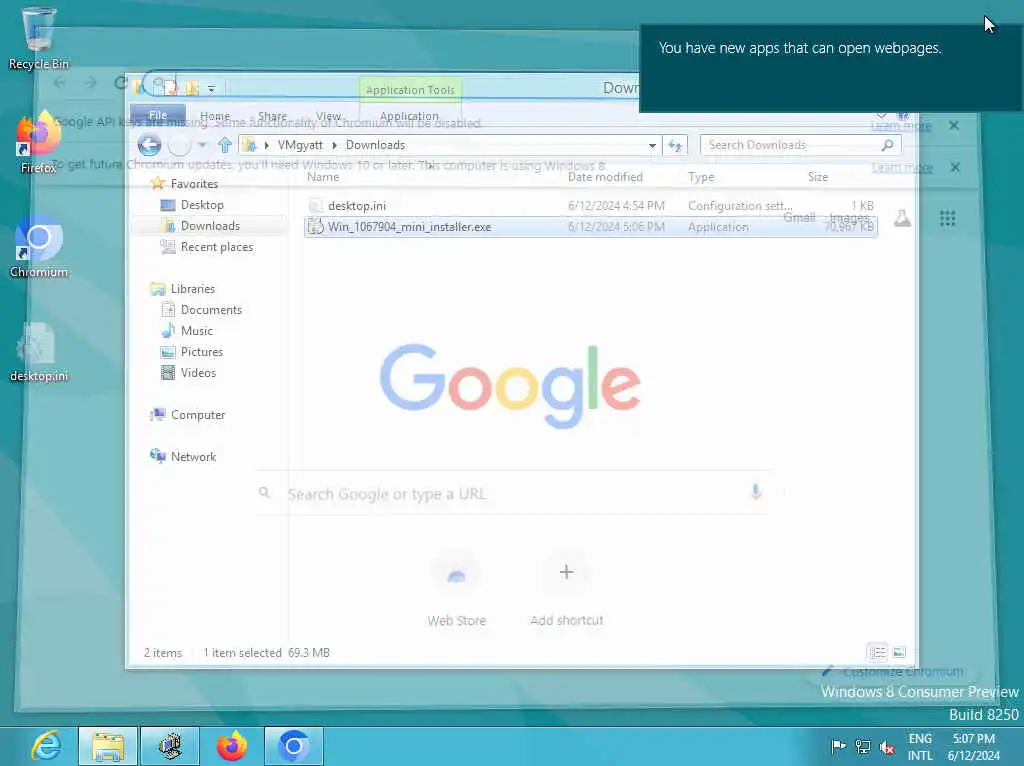Open Action Center flag in tray

click(x=838, y=746)
